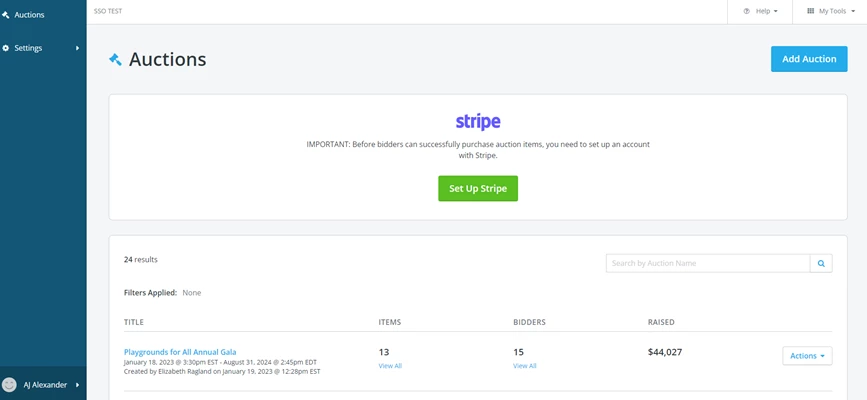Click the Set Up Stripe button
This screenshot has height=400, width=867.
point(478,189)
